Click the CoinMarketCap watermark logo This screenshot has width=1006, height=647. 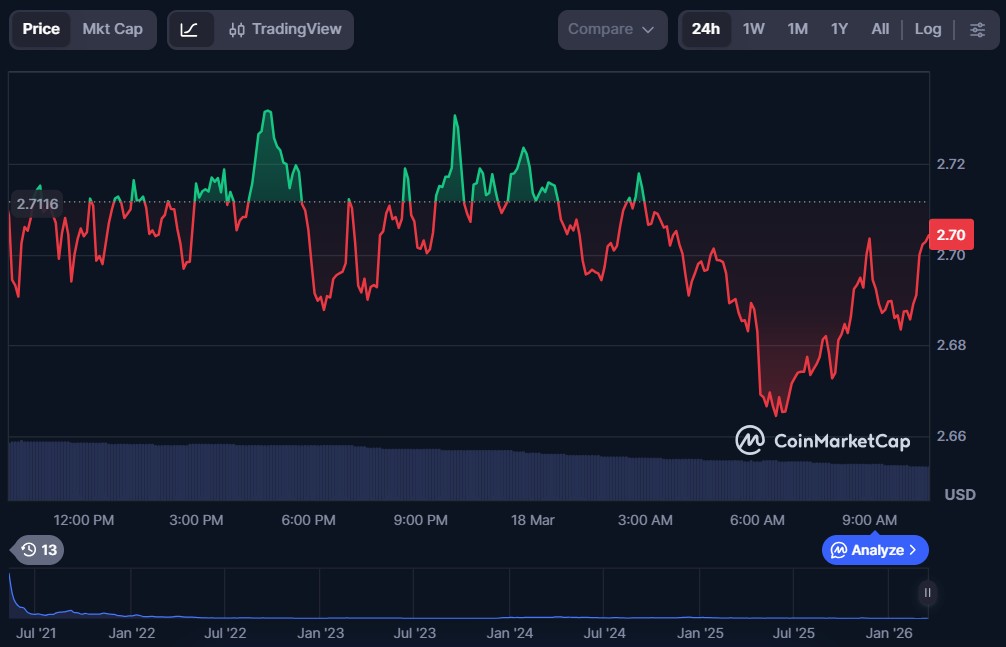point(823,440)
